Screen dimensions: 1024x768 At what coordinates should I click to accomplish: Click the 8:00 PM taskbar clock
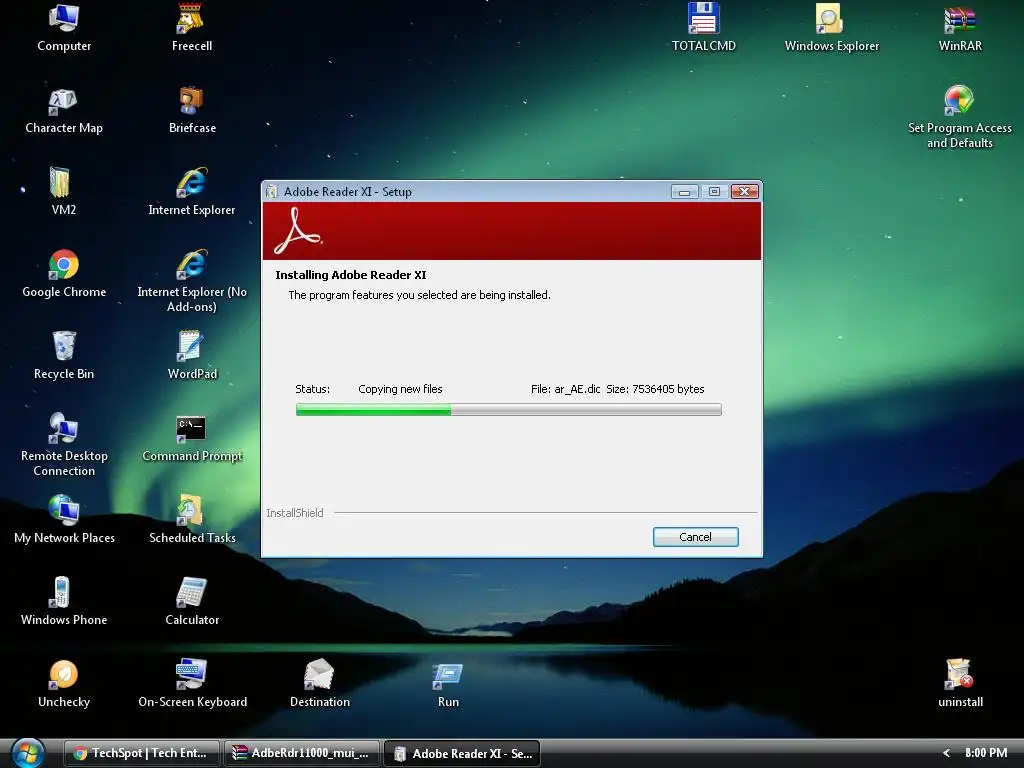tap(986, 753)
